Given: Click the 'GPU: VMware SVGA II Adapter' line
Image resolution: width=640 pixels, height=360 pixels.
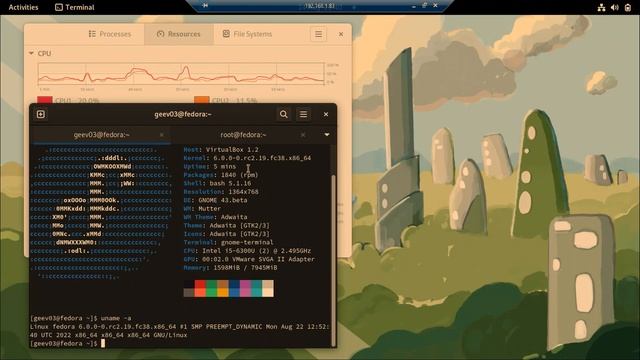Looking at the screenshot, I should [249, 259].
